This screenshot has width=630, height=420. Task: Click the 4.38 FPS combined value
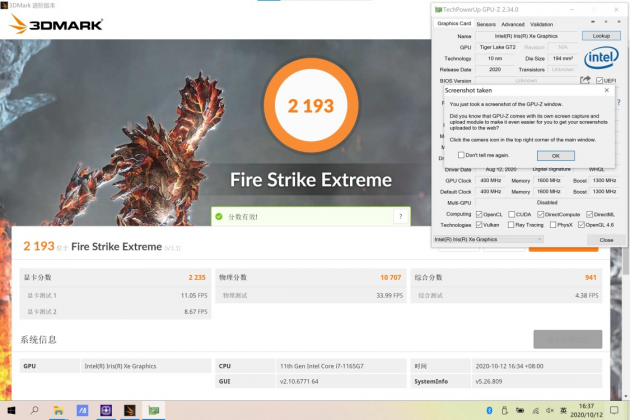(587, 295)
